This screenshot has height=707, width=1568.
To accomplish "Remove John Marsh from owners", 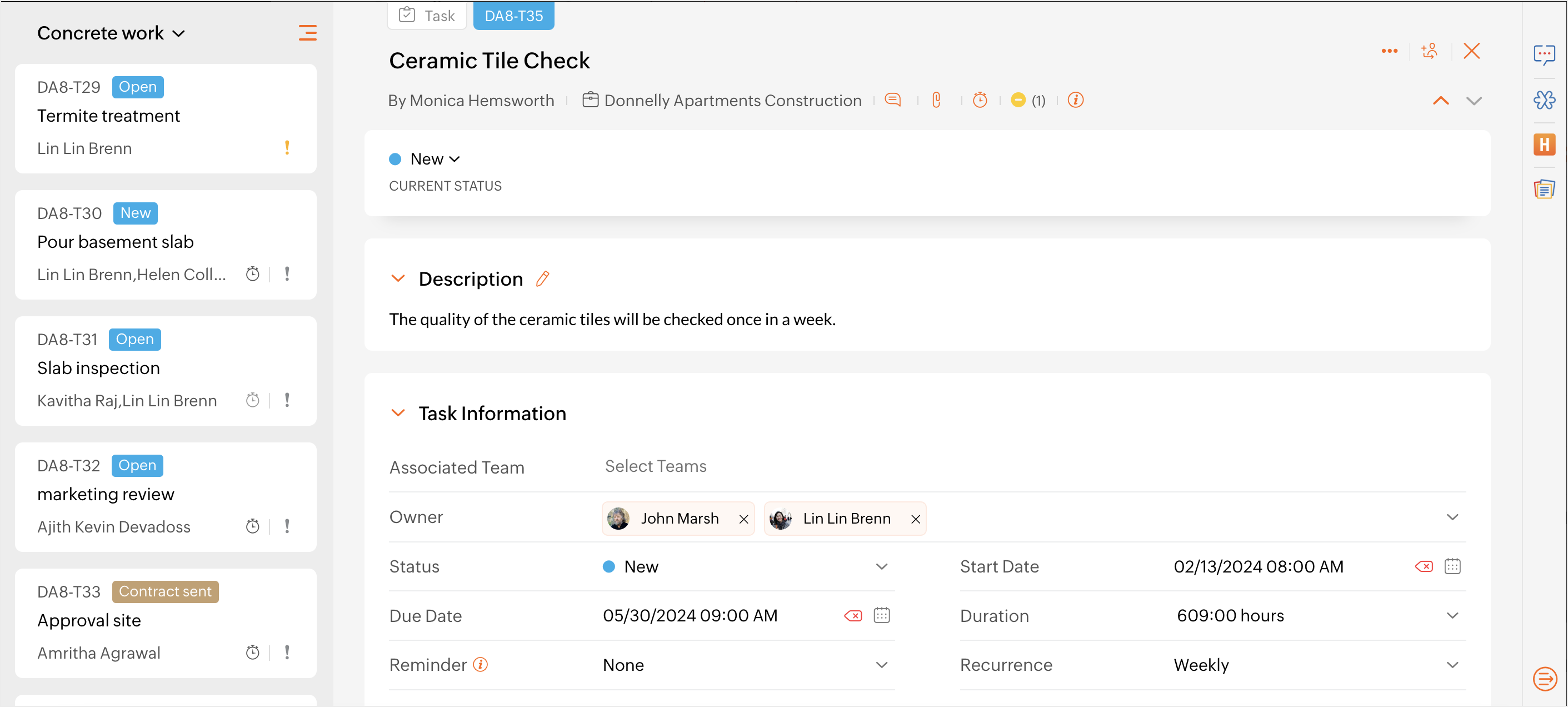I will click(743, 519).
